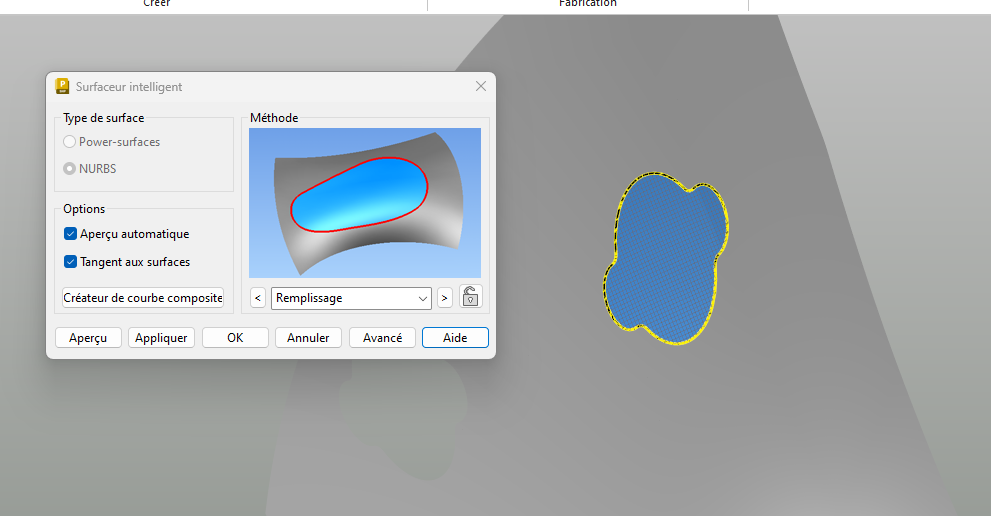Disable the Aperçu automatique checkbox
The height and width of the screenshot is (516, 991).
71,234
